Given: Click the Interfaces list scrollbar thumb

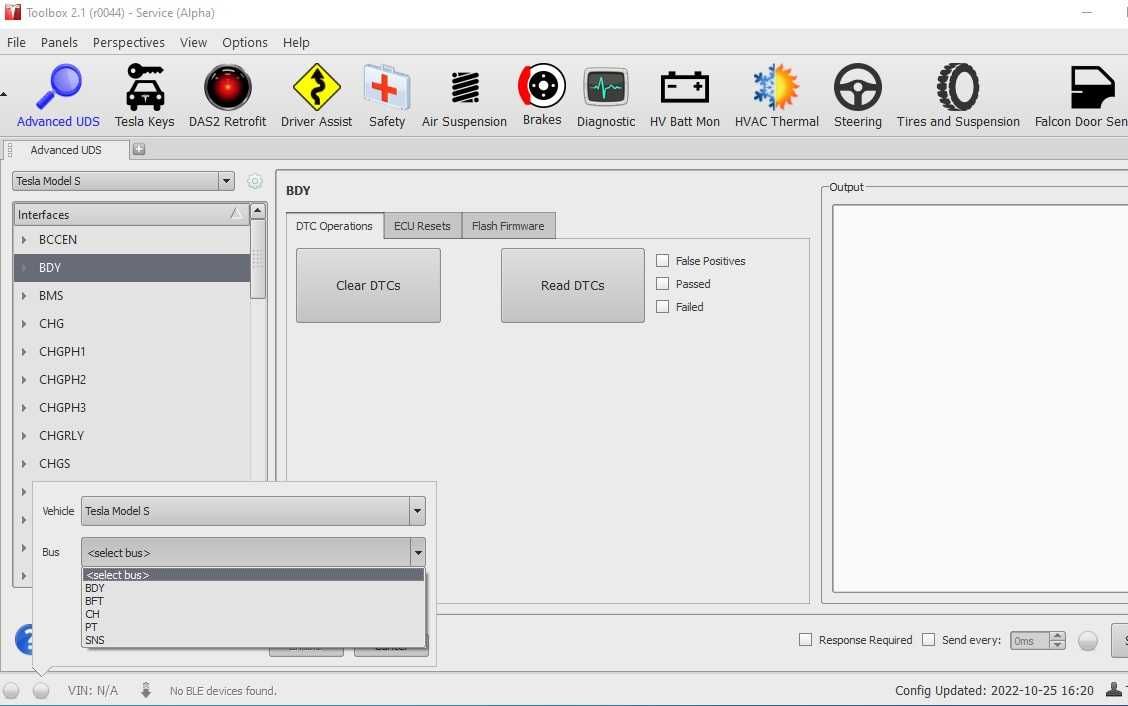Looking at the screenshot, I should coord(258,259).
